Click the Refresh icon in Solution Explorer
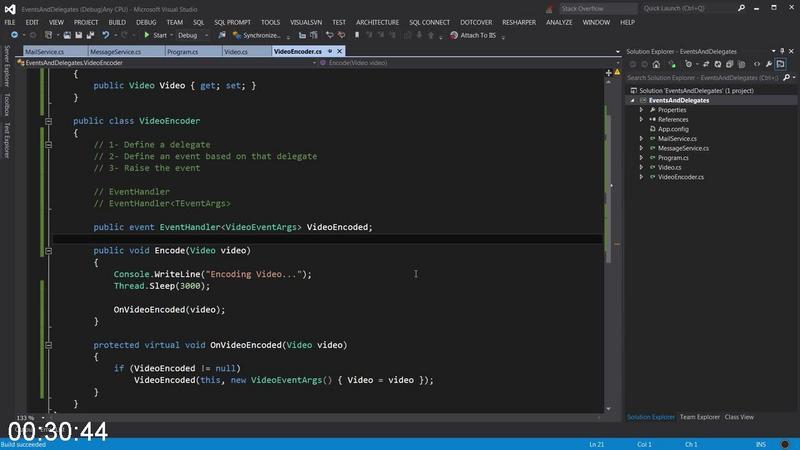 [x=717, y=64]
